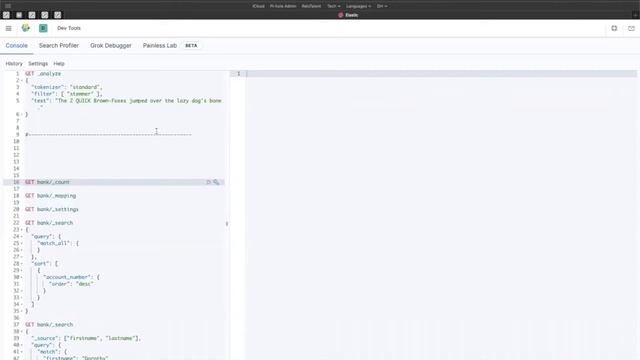
Task: Collapse the account_number block at line 30
Action: point(22,277)
